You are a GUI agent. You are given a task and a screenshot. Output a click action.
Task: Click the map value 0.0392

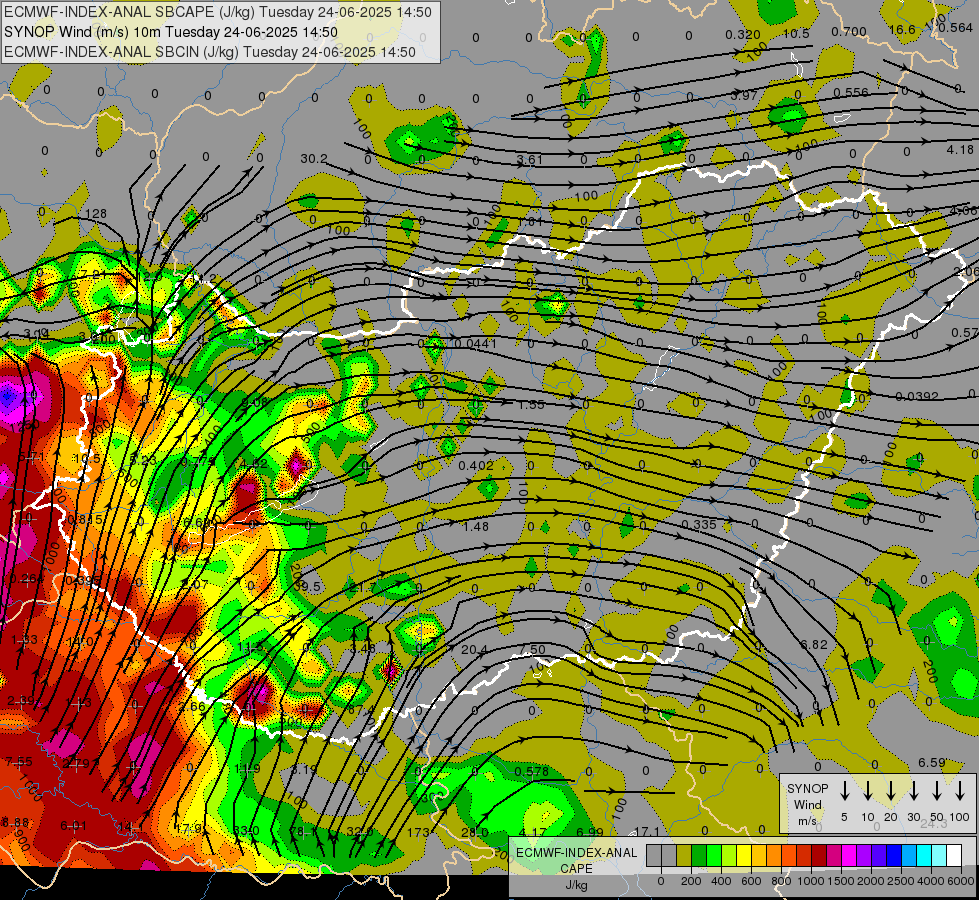click(x=917, y=396)
